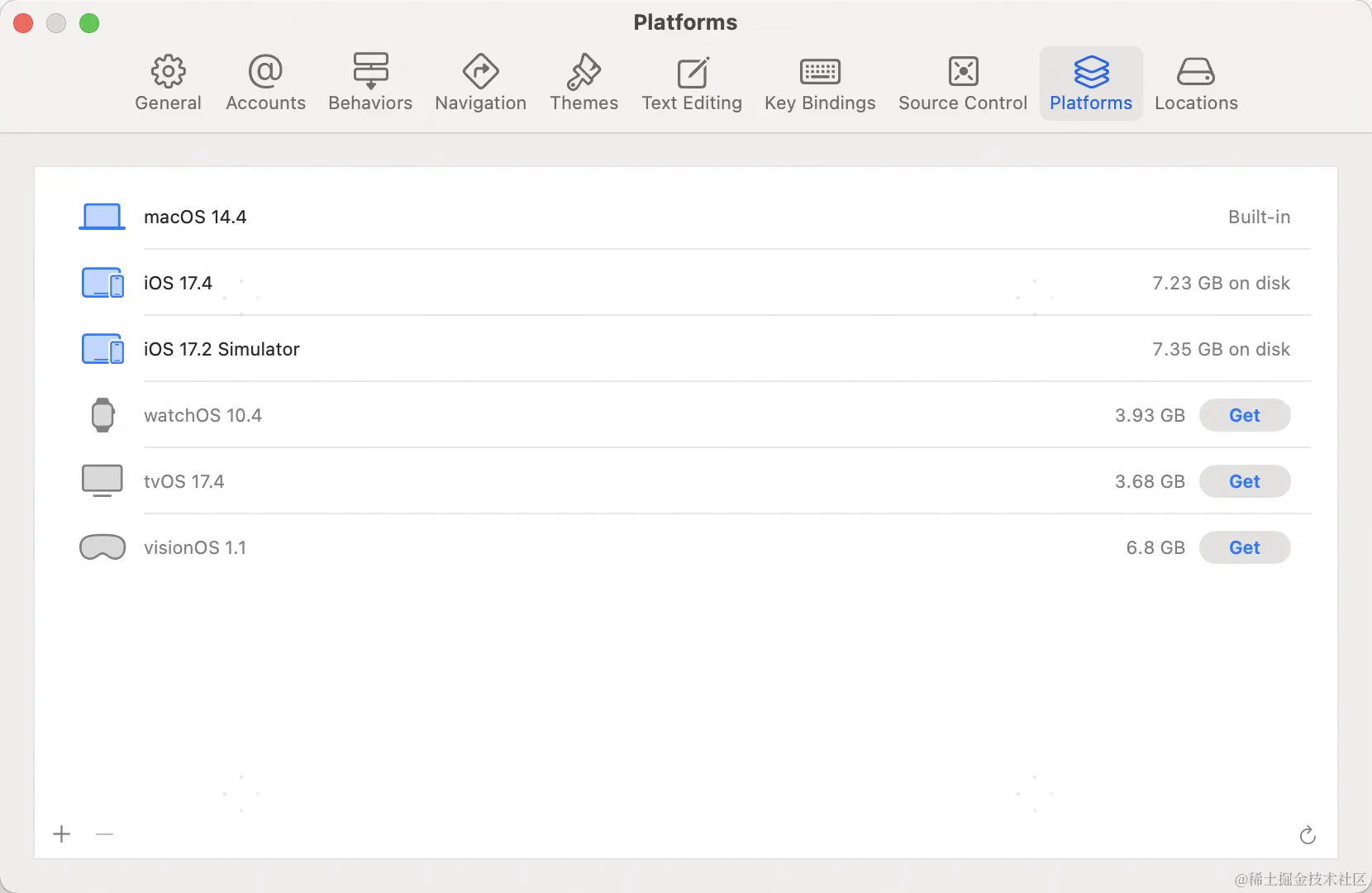
Task: Click the Built-in status text
Action: pos(1259,217)
